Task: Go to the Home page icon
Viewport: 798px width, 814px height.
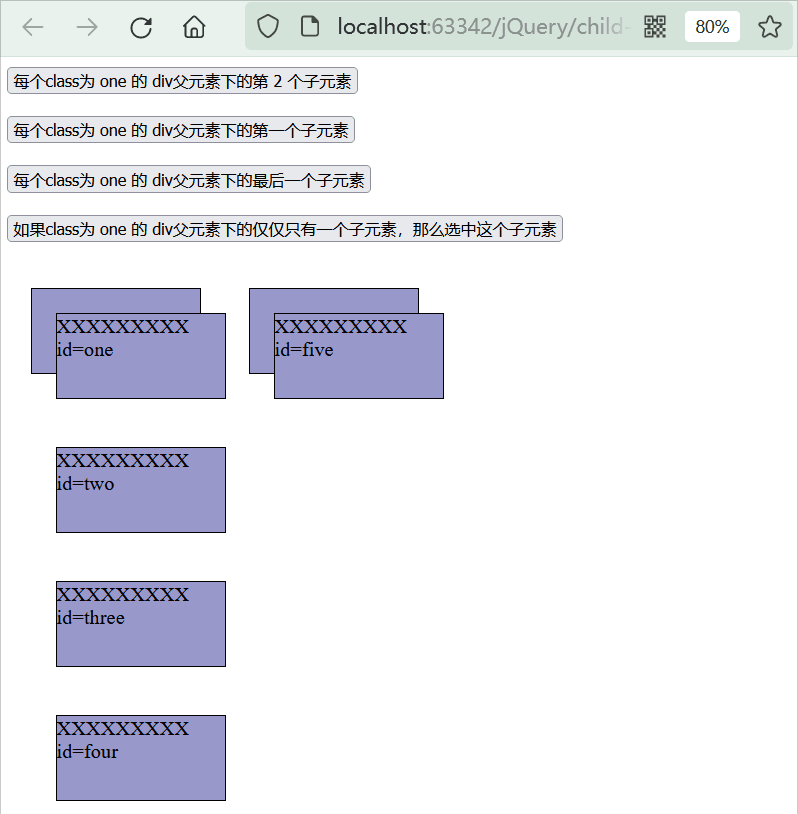Action: point(194,27)
